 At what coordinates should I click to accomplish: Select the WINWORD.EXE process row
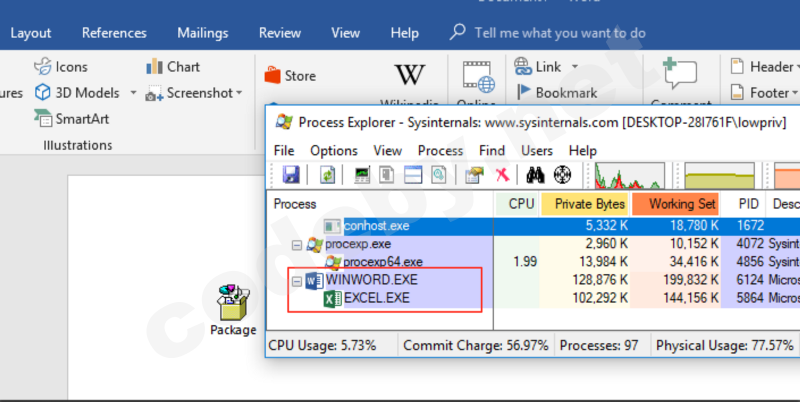[533, 280]
